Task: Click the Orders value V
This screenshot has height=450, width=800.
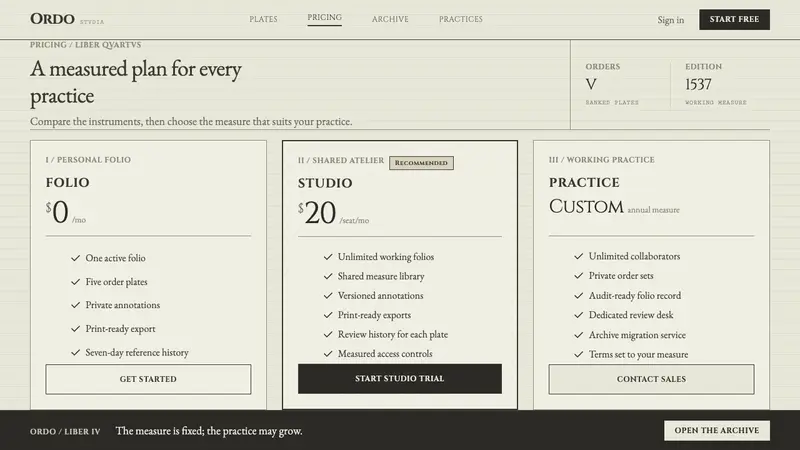Action: point(591,84)
